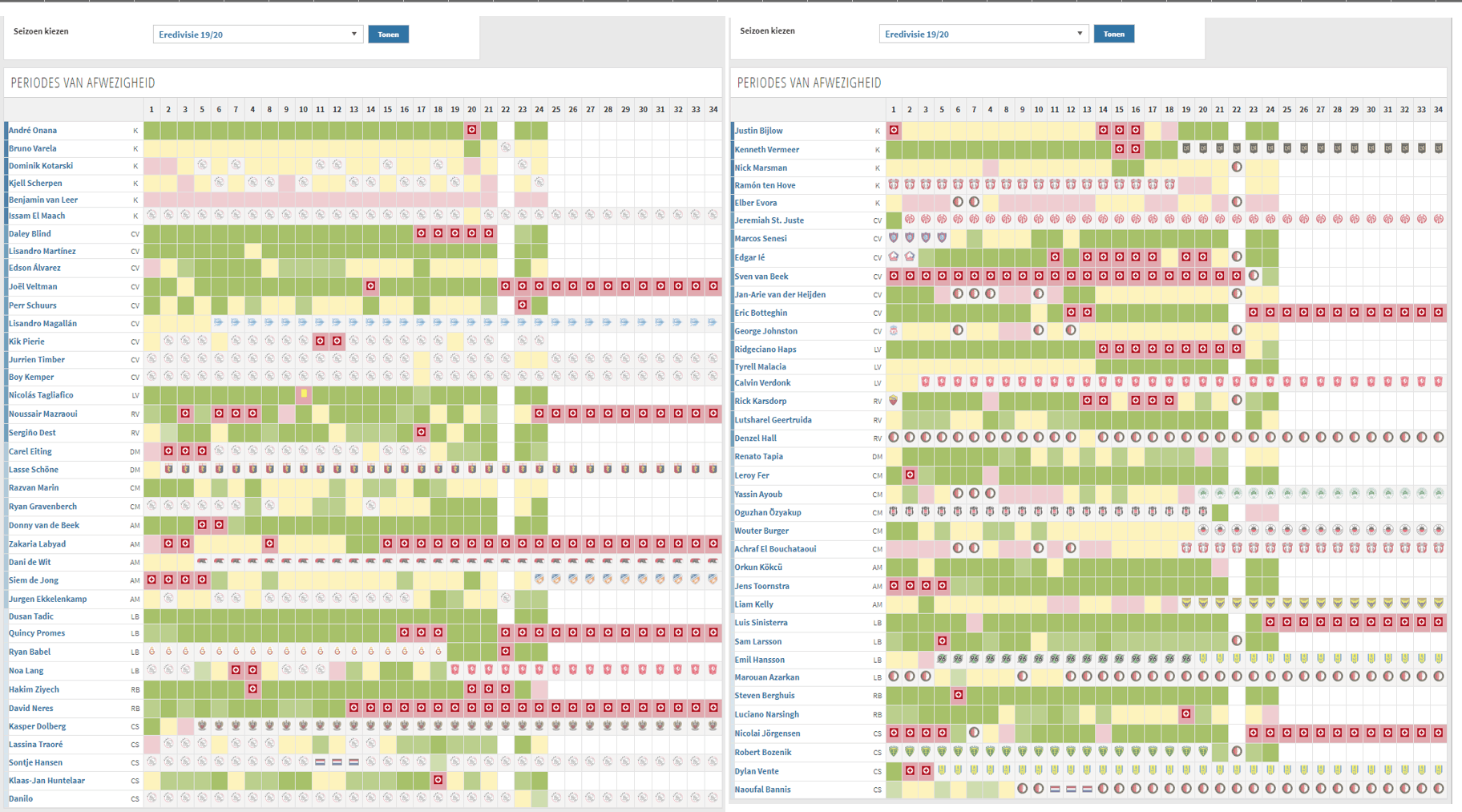
Task: Open Daley Blind's player link
Action: point(30,233)
